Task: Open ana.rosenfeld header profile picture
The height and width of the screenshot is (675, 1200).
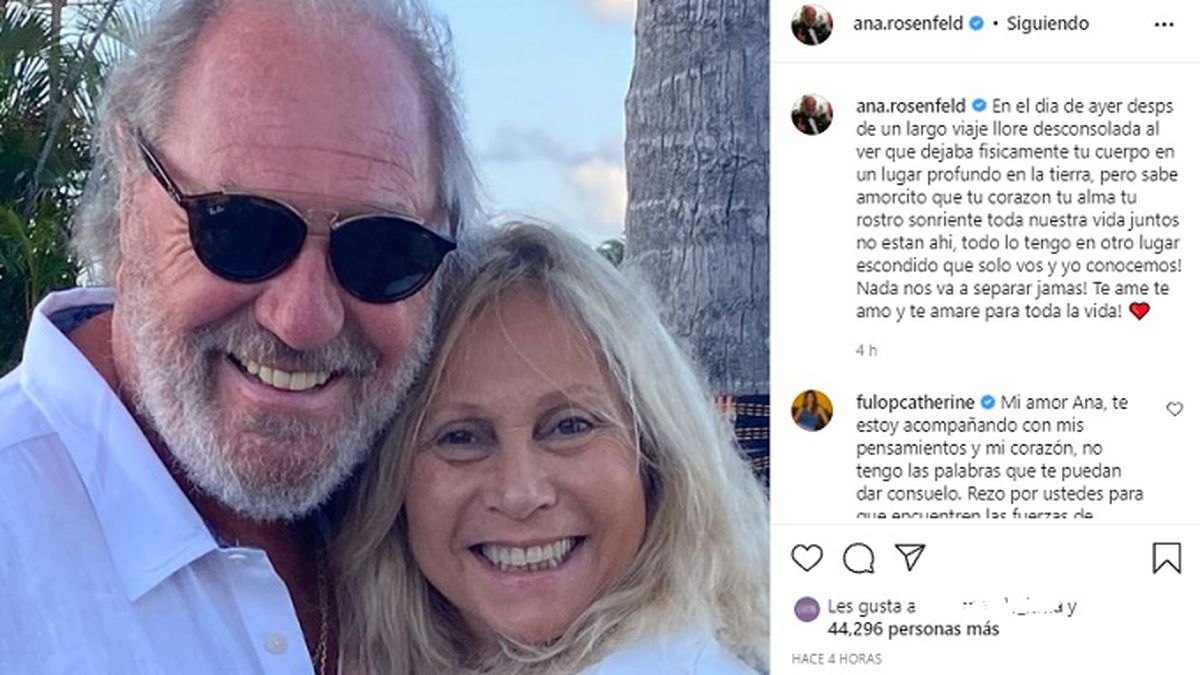Action: (x=812, y=24)
